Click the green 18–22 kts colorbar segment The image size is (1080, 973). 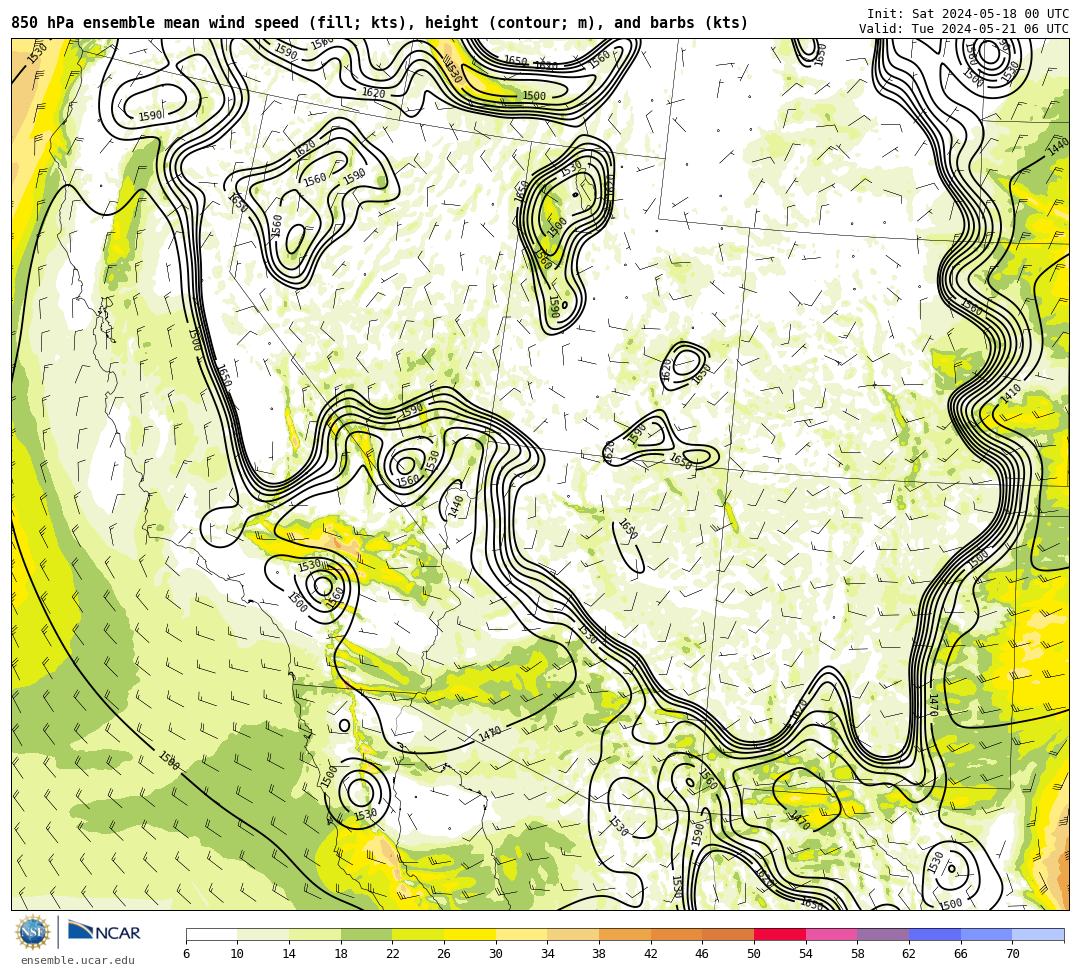[x=366, y=934]
